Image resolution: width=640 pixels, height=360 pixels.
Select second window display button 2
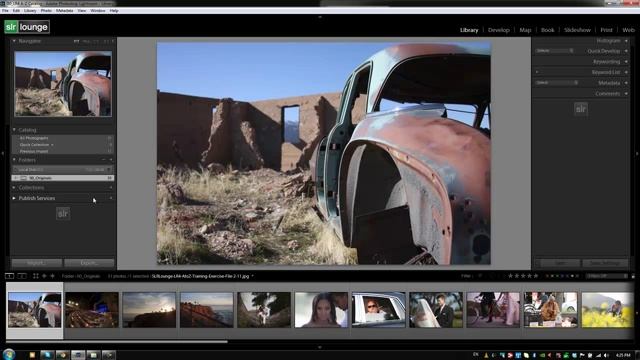(x=22, y=276)
